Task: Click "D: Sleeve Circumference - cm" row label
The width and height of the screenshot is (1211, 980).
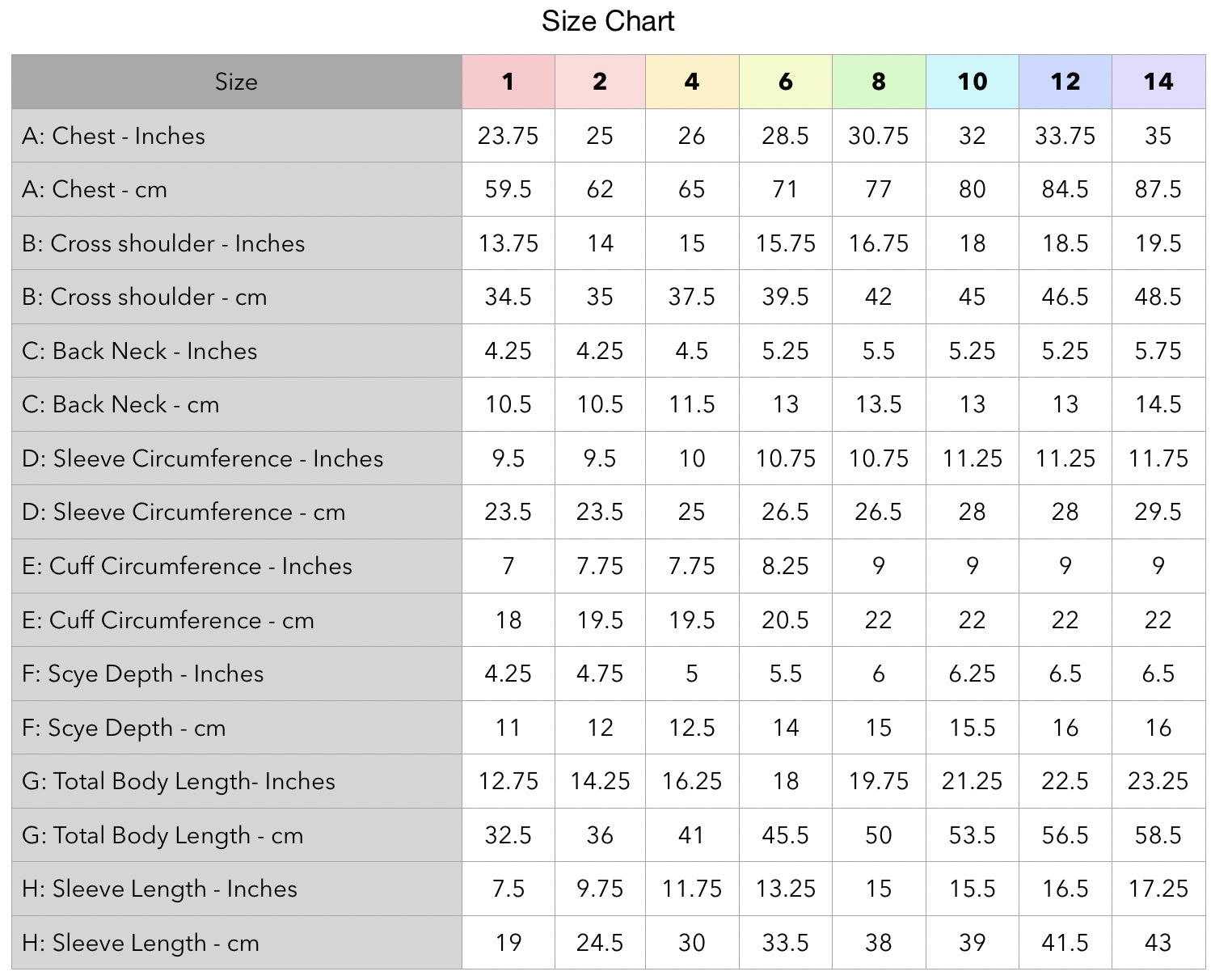Action: [x=184, y=512]
